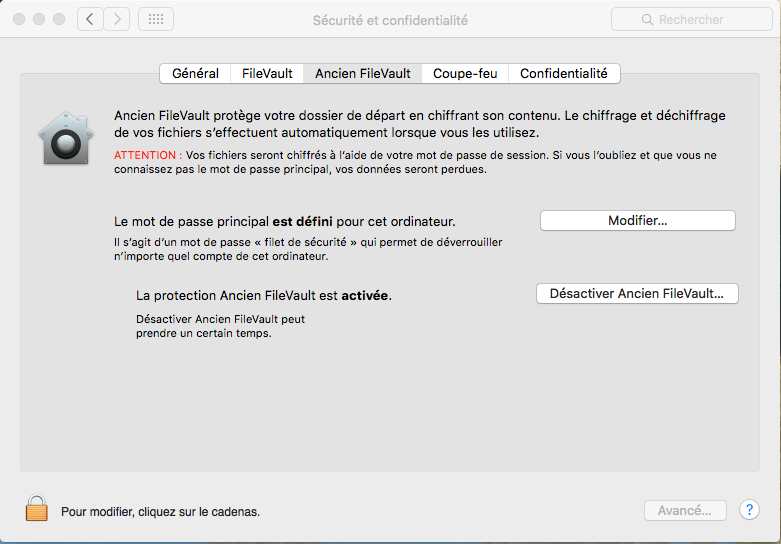
Task: Switch to the FileVault tab
Action: (267, 74)
